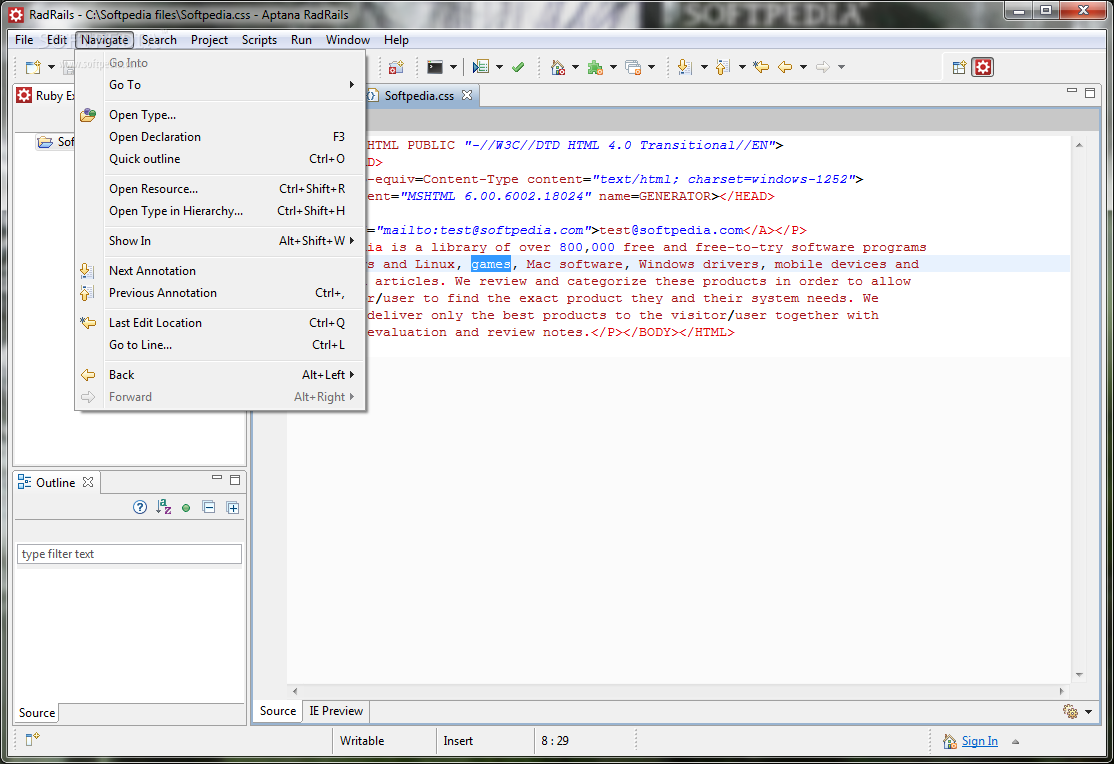
Task: Maximize the editor area pane
Action: [1090, 92]
